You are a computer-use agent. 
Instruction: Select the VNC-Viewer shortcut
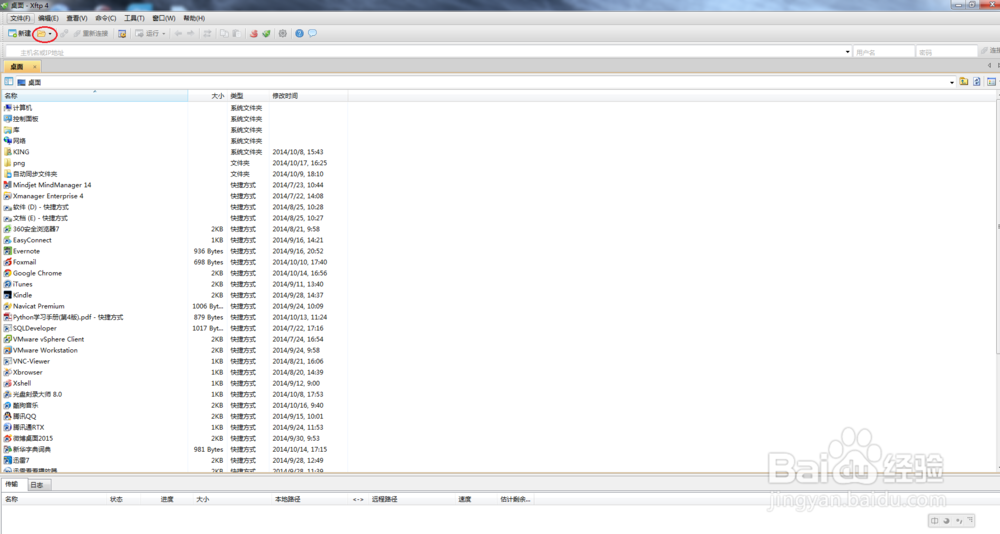pos(27,361)
